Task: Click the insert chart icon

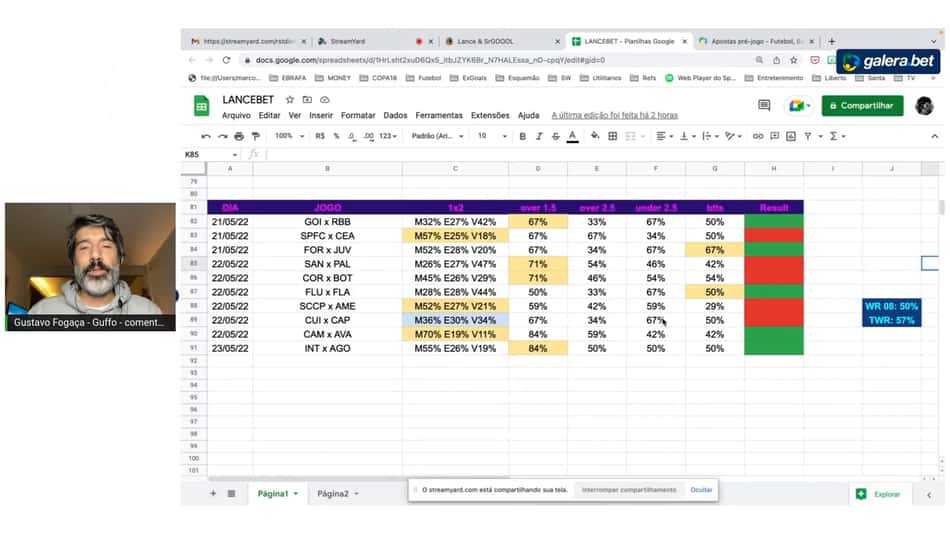Action: (791, 136)
